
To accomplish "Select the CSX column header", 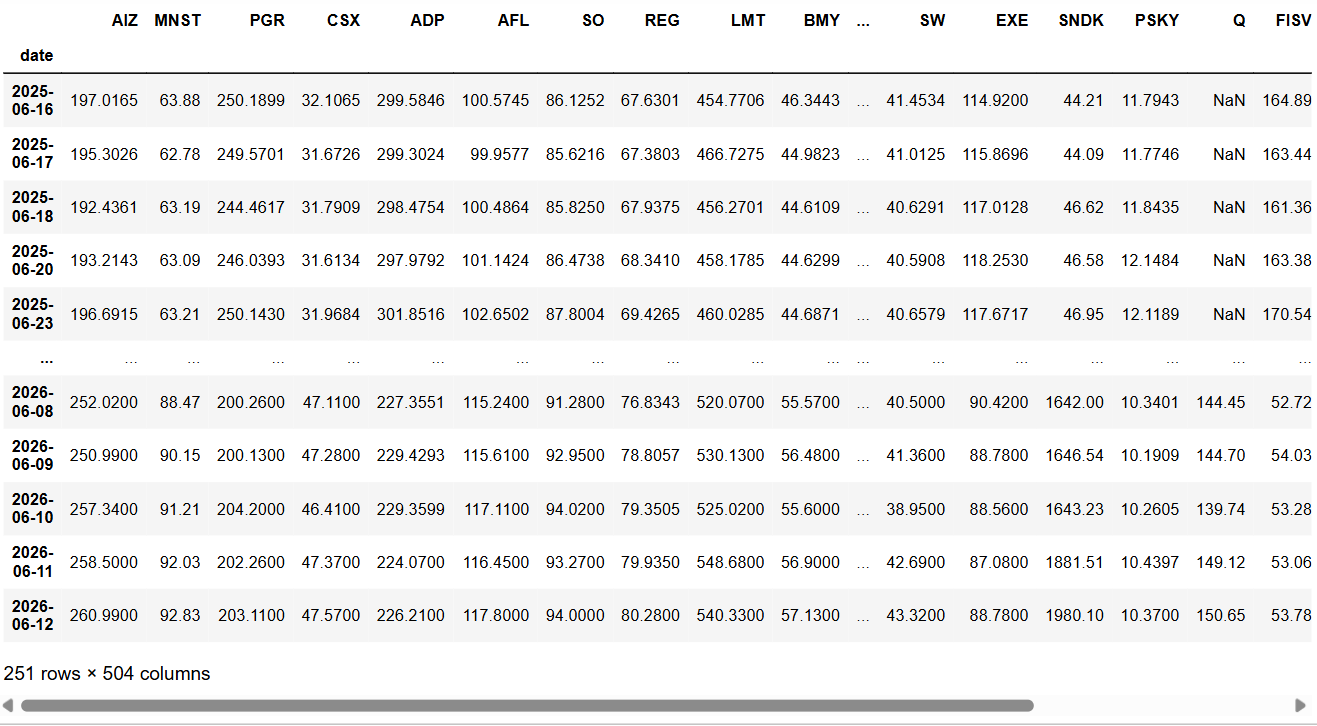I will (x=343, y=20).
